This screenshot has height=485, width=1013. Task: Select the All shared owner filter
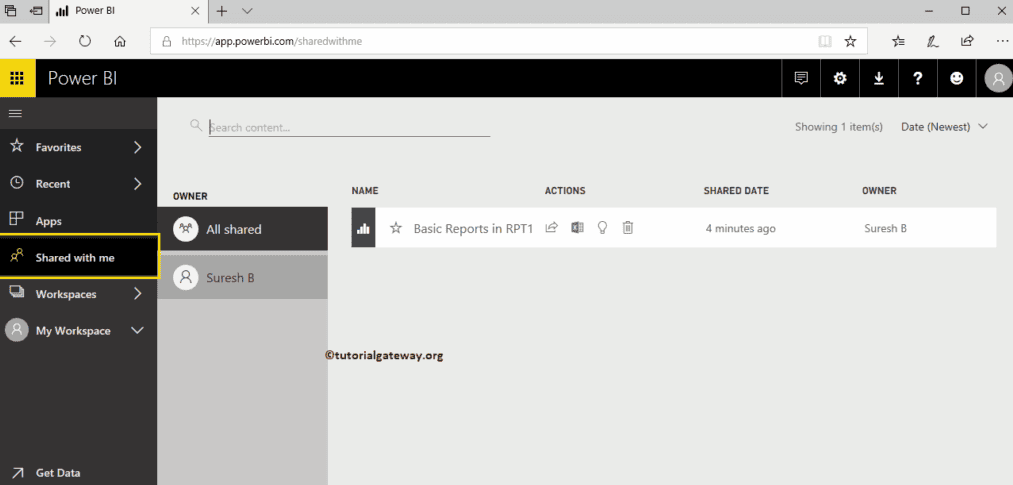[x=242, y=229]
